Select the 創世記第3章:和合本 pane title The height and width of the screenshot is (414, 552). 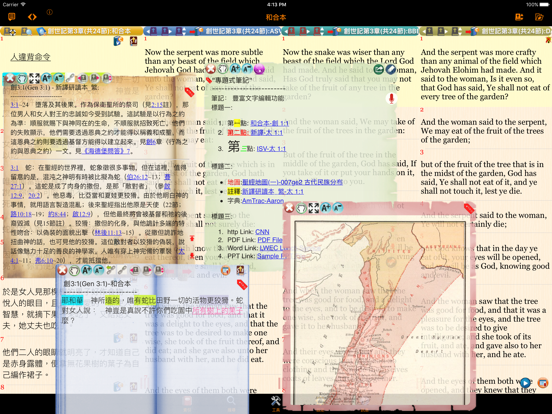(x=89, y=31)
